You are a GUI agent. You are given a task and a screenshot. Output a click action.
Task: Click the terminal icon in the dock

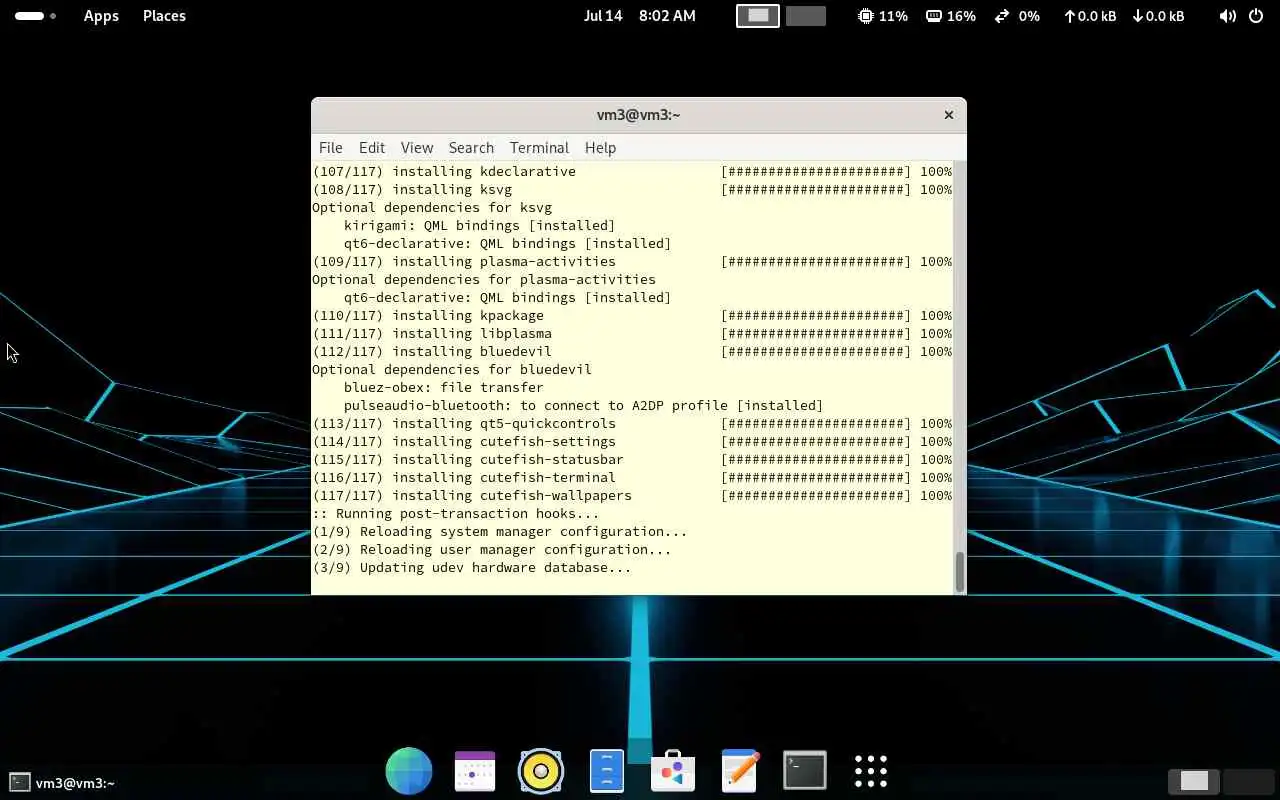click(805, 771)
